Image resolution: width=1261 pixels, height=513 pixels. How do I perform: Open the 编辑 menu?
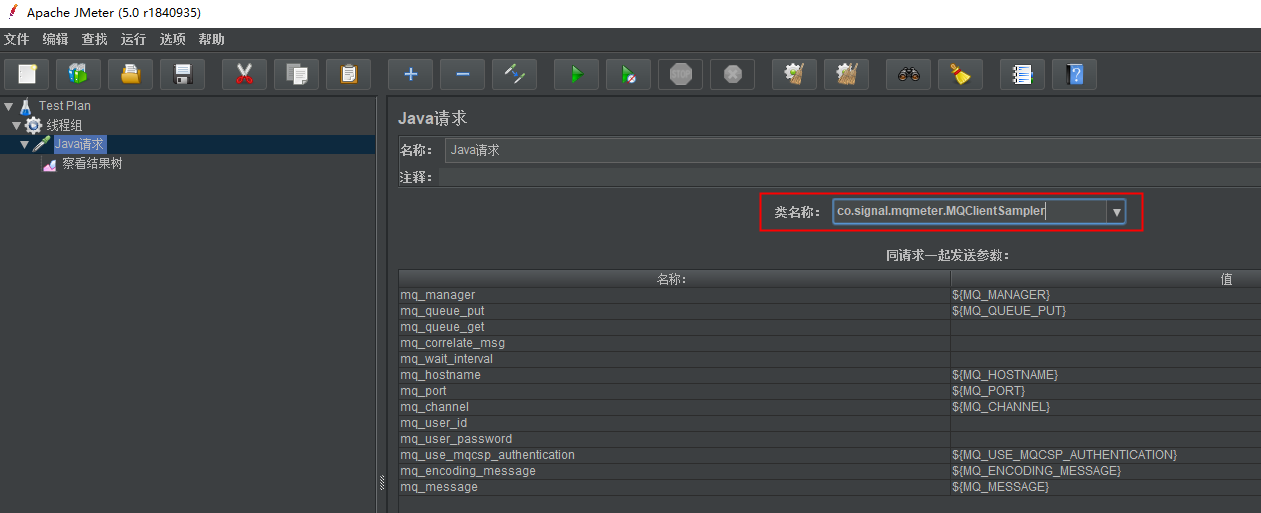(56, 39)
